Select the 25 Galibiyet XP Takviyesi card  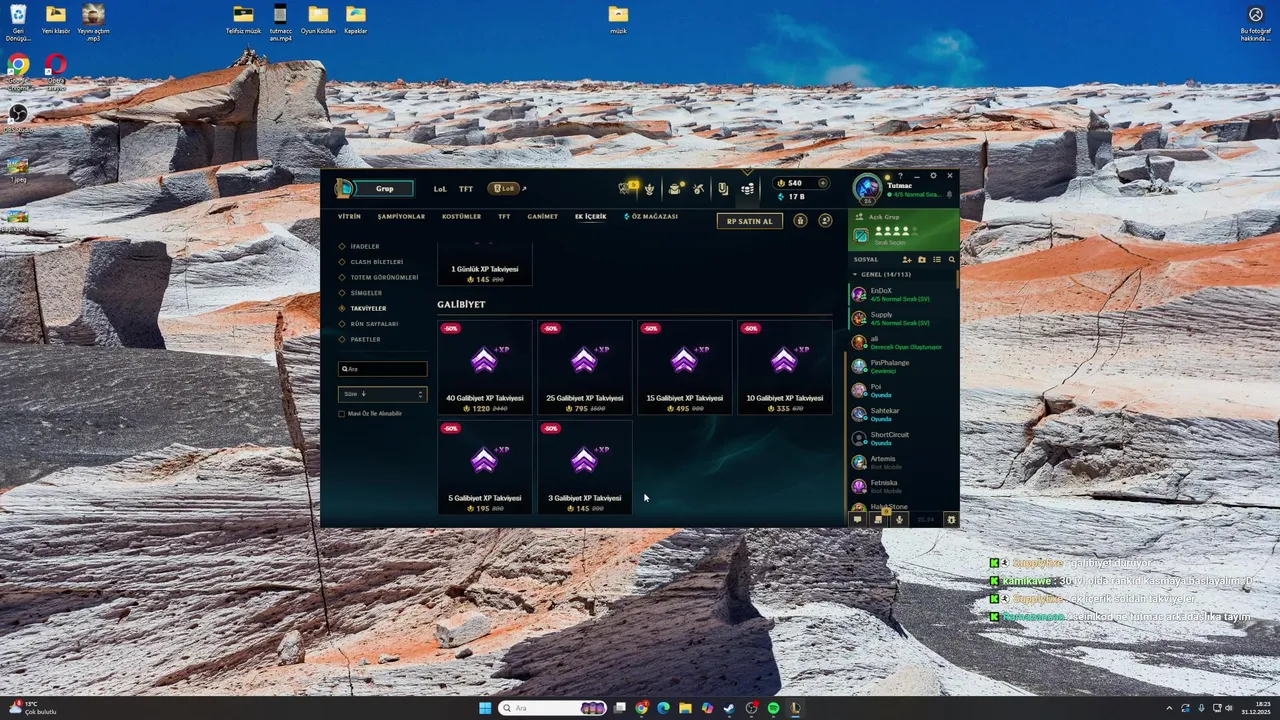pyautogui.click(x=584, y=367)
